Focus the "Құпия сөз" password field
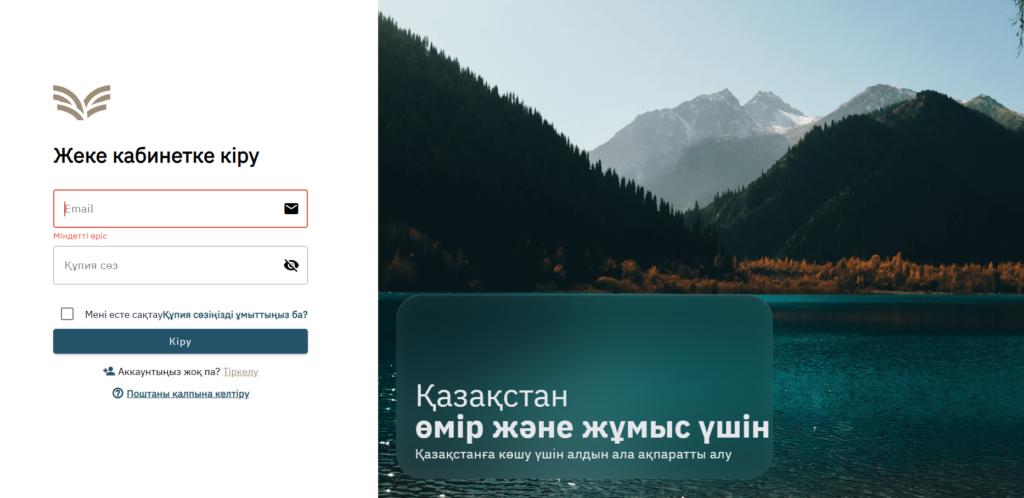Image resolution: width=1024 pixels, height=498 pixels. pos(170,265)
